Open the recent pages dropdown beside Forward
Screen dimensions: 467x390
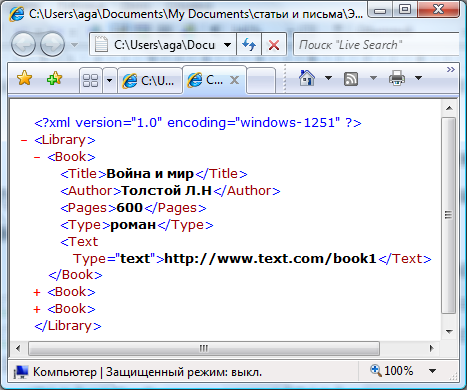point(75,44)
